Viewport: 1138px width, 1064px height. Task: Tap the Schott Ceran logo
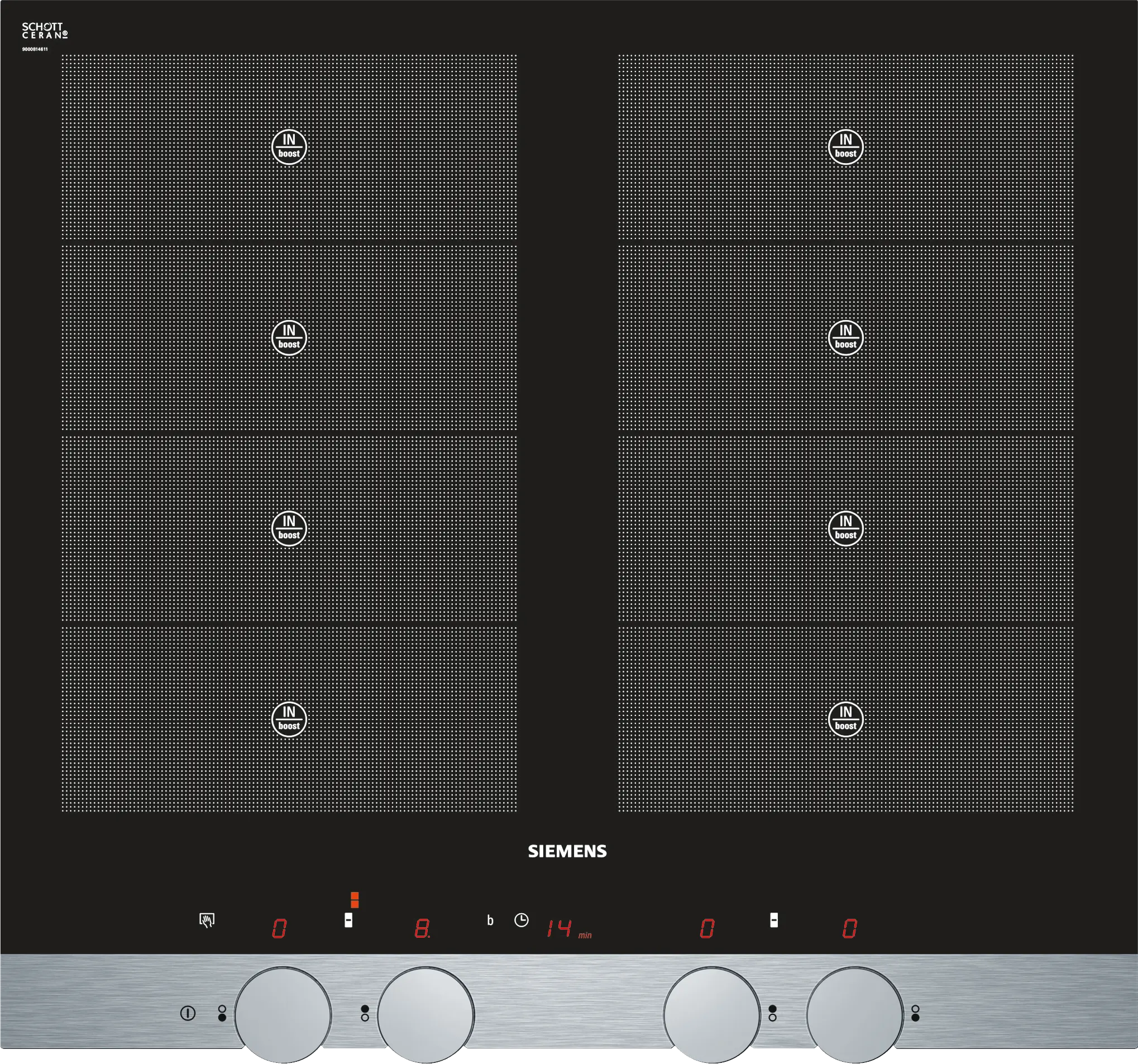[x=45, y=31]
